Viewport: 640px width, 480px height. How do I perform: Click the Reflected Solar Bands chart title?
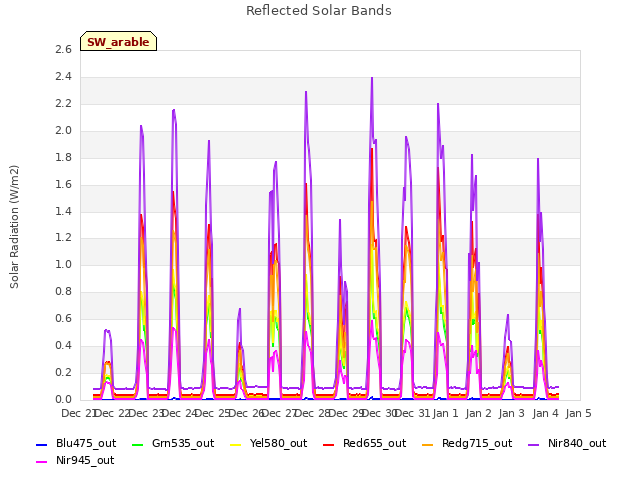[319, 11]
